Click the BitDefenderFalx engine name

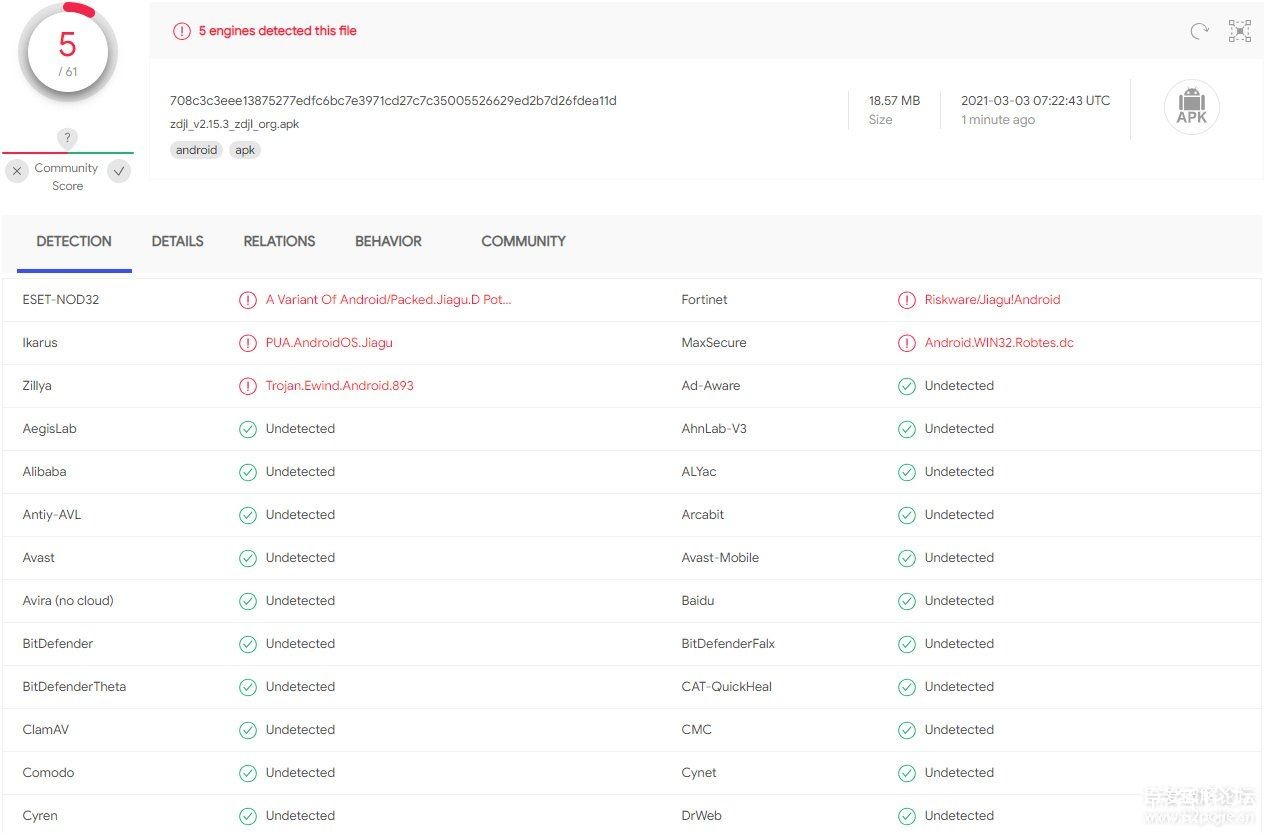tap(728, 644)
